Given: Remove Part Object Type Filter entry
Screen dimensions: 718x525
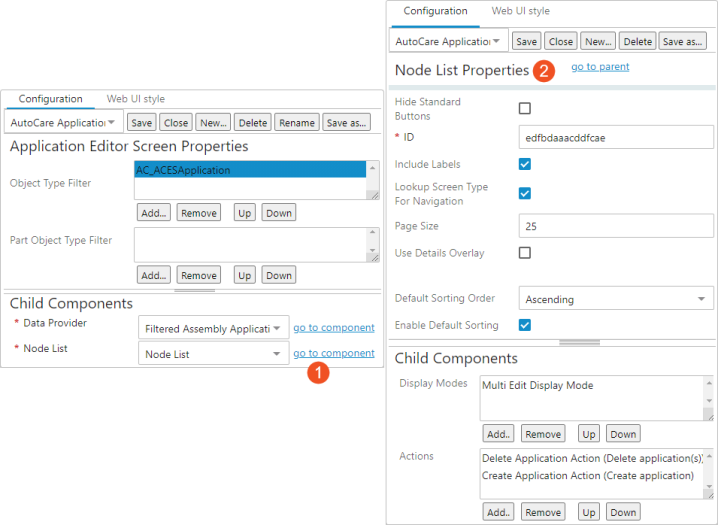Looking at the screenshot, I should pos(199,275).
